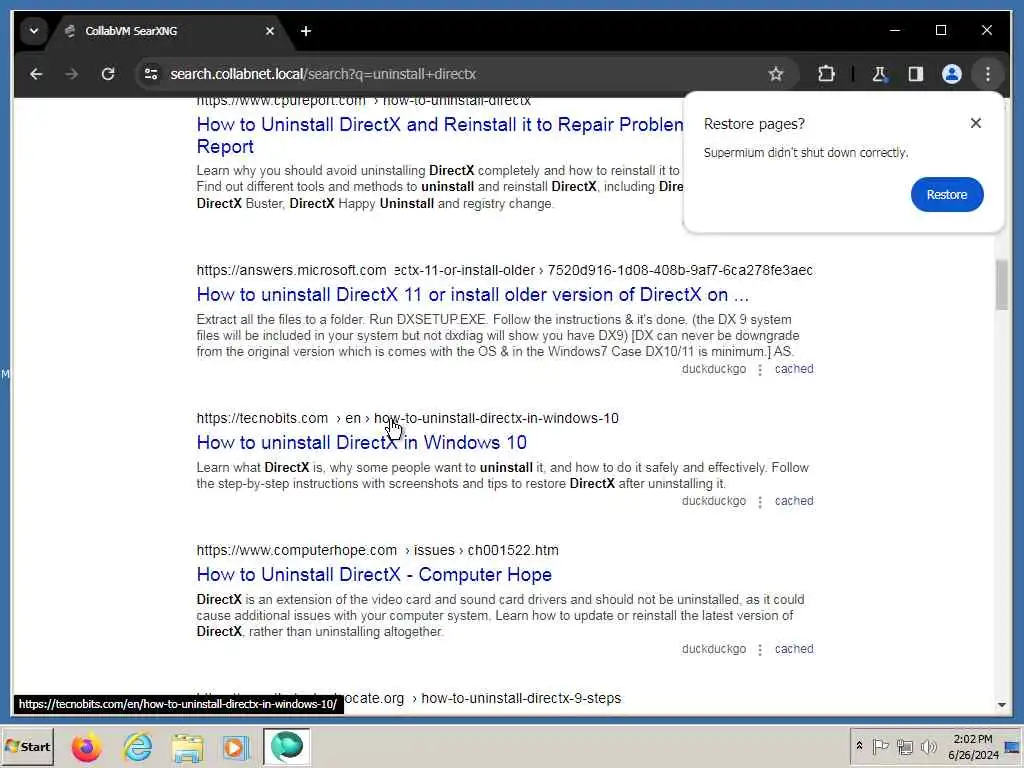Close the CollabVM SearXNG tab
Viewport: 1024px width, 768px height.
(x=270, y=31)
